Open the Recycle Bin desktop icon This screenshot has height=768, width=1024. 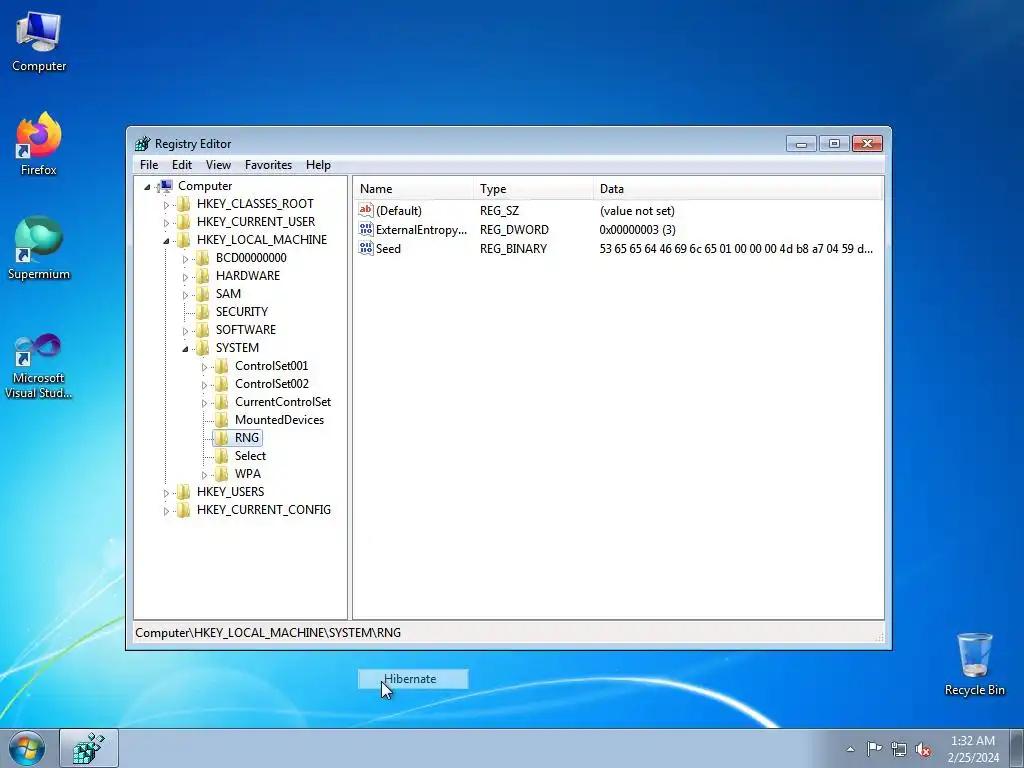click(974, 664)
